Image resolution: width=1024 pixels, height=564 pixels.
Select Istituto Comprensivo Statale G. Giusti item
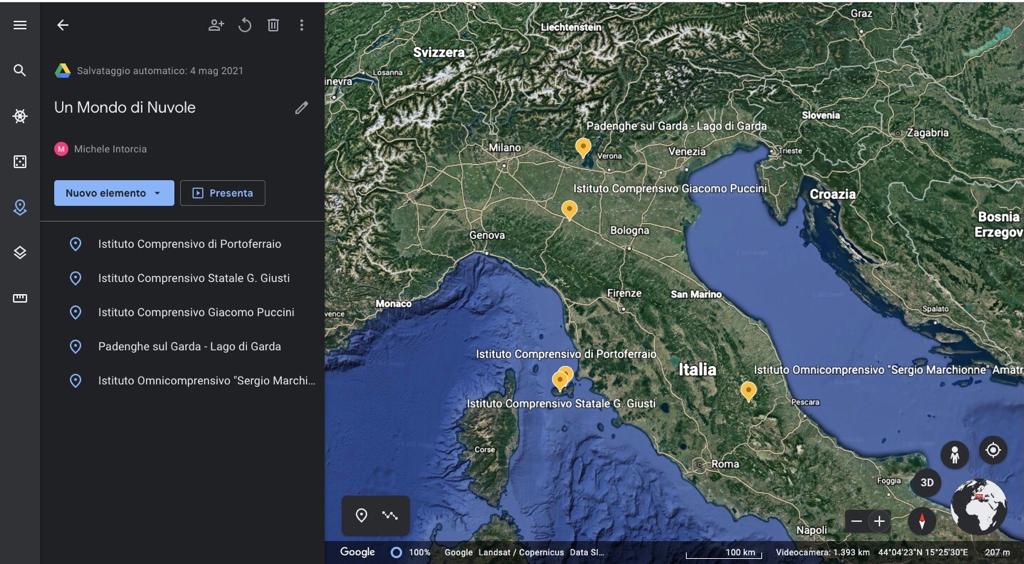(x=182, y=278)
